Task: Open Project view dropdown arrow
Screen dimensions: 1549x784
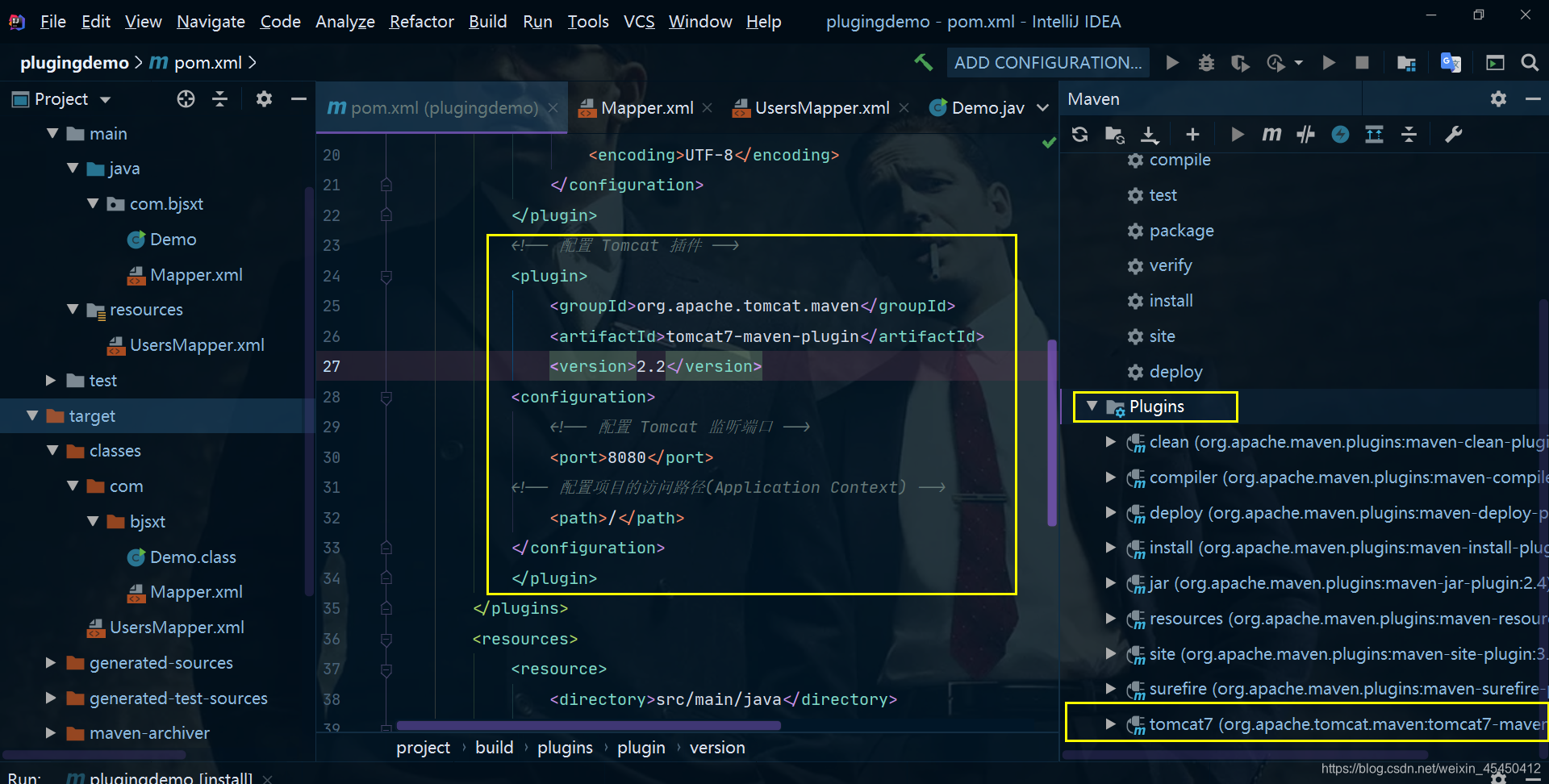Action: click(105, 100)
